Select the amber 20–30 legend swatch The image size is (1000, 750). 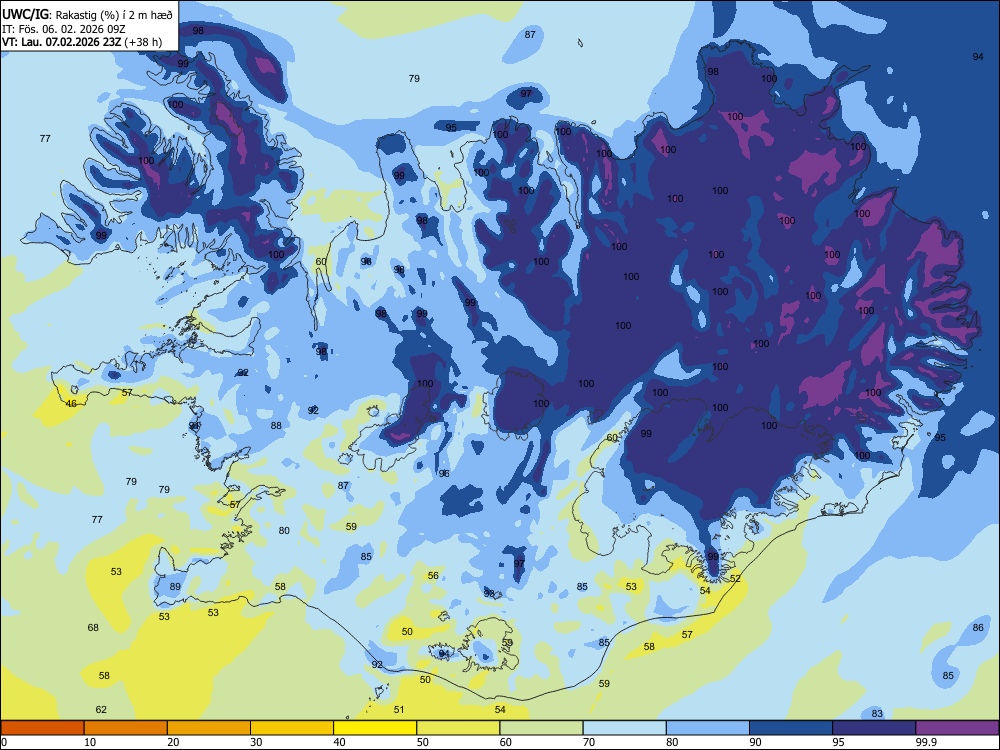(x=209, y=728)
